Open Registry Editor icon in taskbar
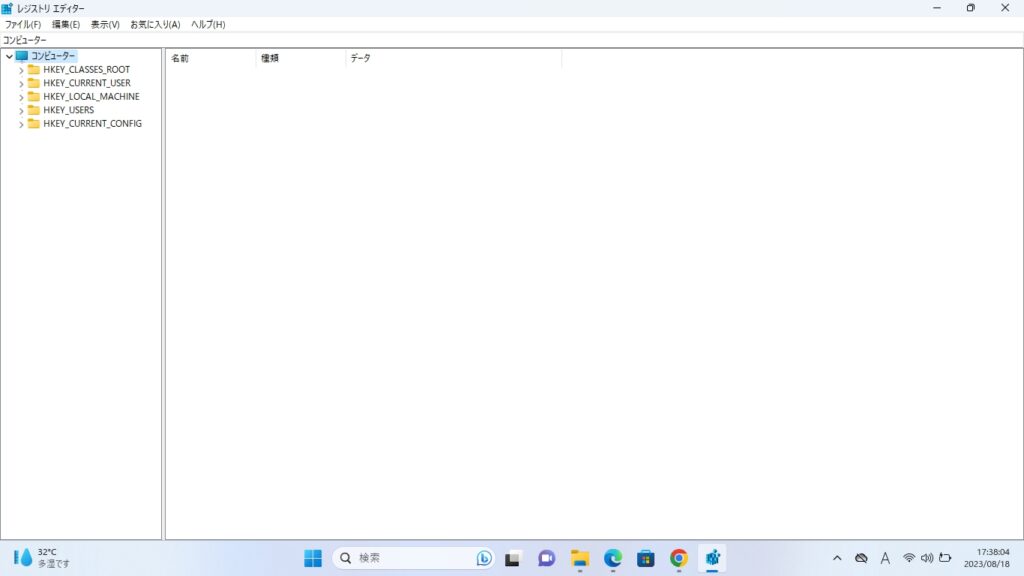This screenshot has width=1024, height=576. 712,558
